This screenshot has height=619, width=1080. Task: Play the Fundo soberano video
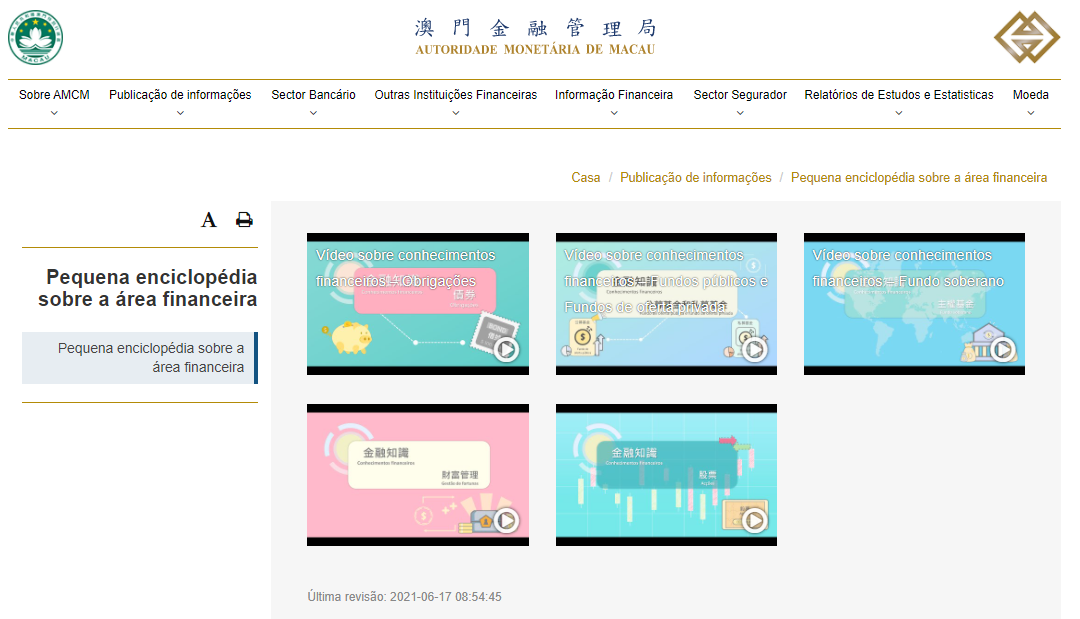click(x=1003, y=349)
